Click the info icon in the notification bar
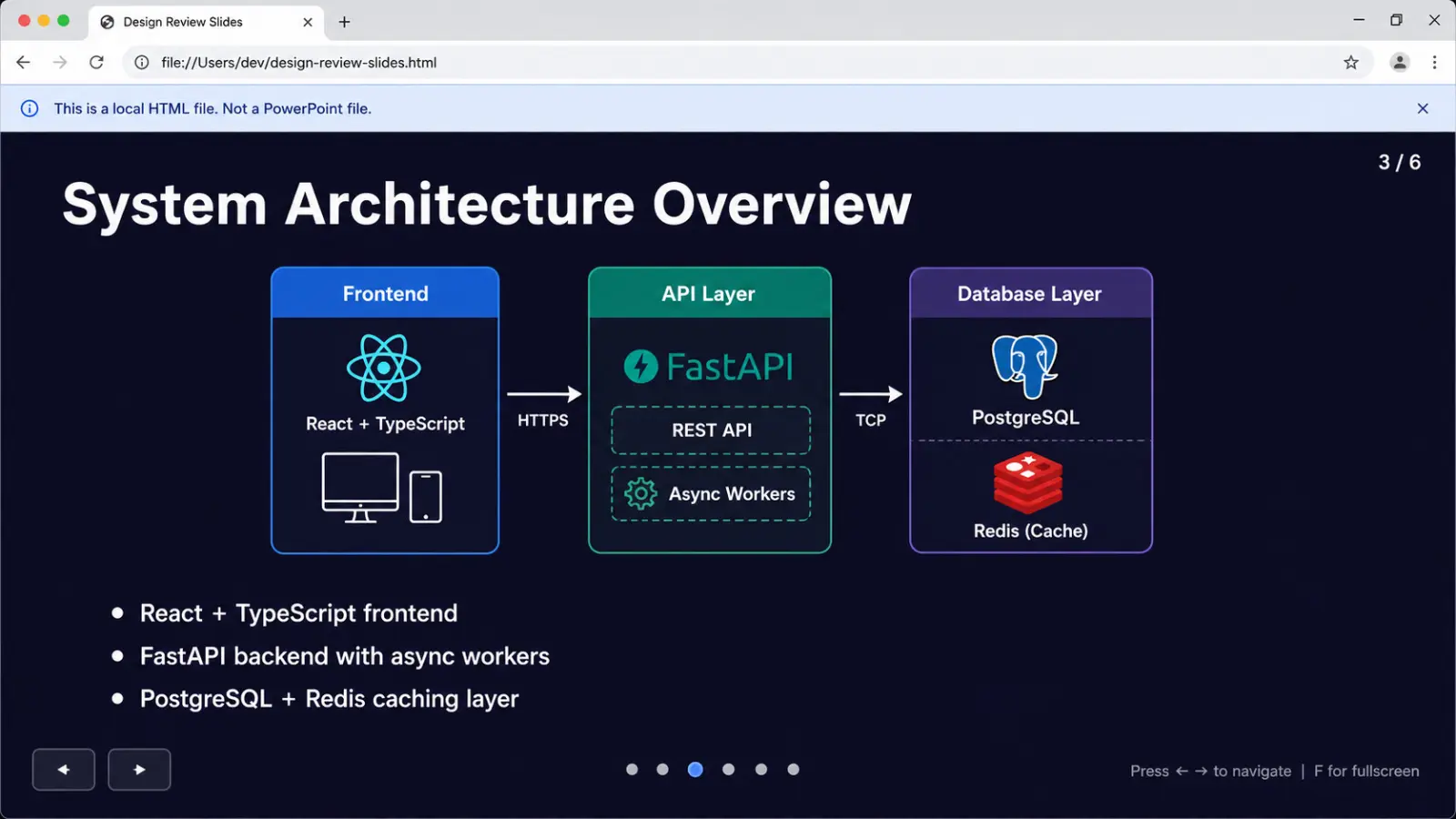Image resolution: width=1456 pixels, height=819 pixels. tap(30, 108)
